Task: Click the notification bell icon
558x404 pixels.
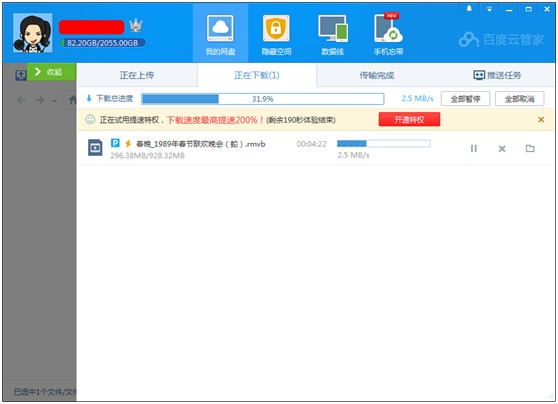Action: tap(469, 9)
